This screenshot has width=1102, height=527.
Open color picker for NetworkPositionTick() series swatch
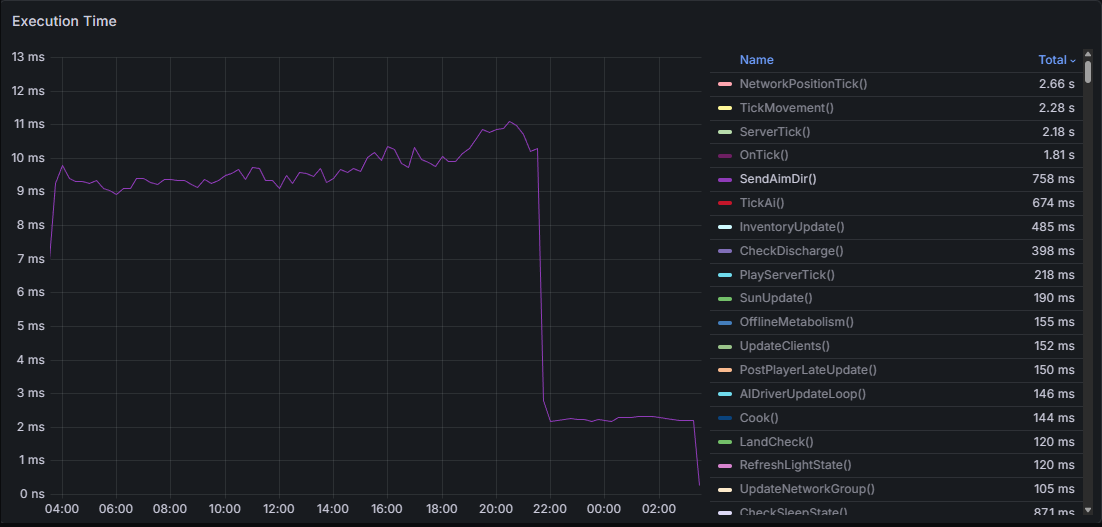(x=725, y=84)
